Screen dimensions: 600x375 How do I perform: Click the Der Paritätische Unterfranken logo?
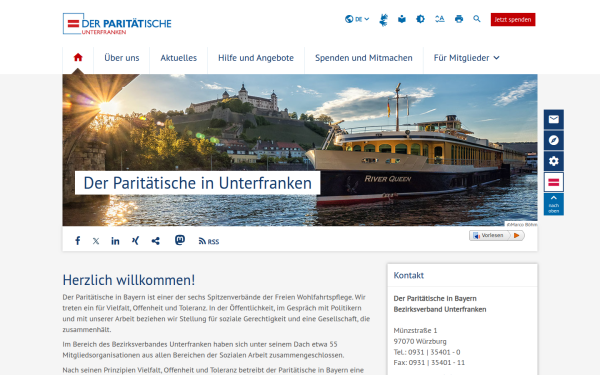(117, 24)
